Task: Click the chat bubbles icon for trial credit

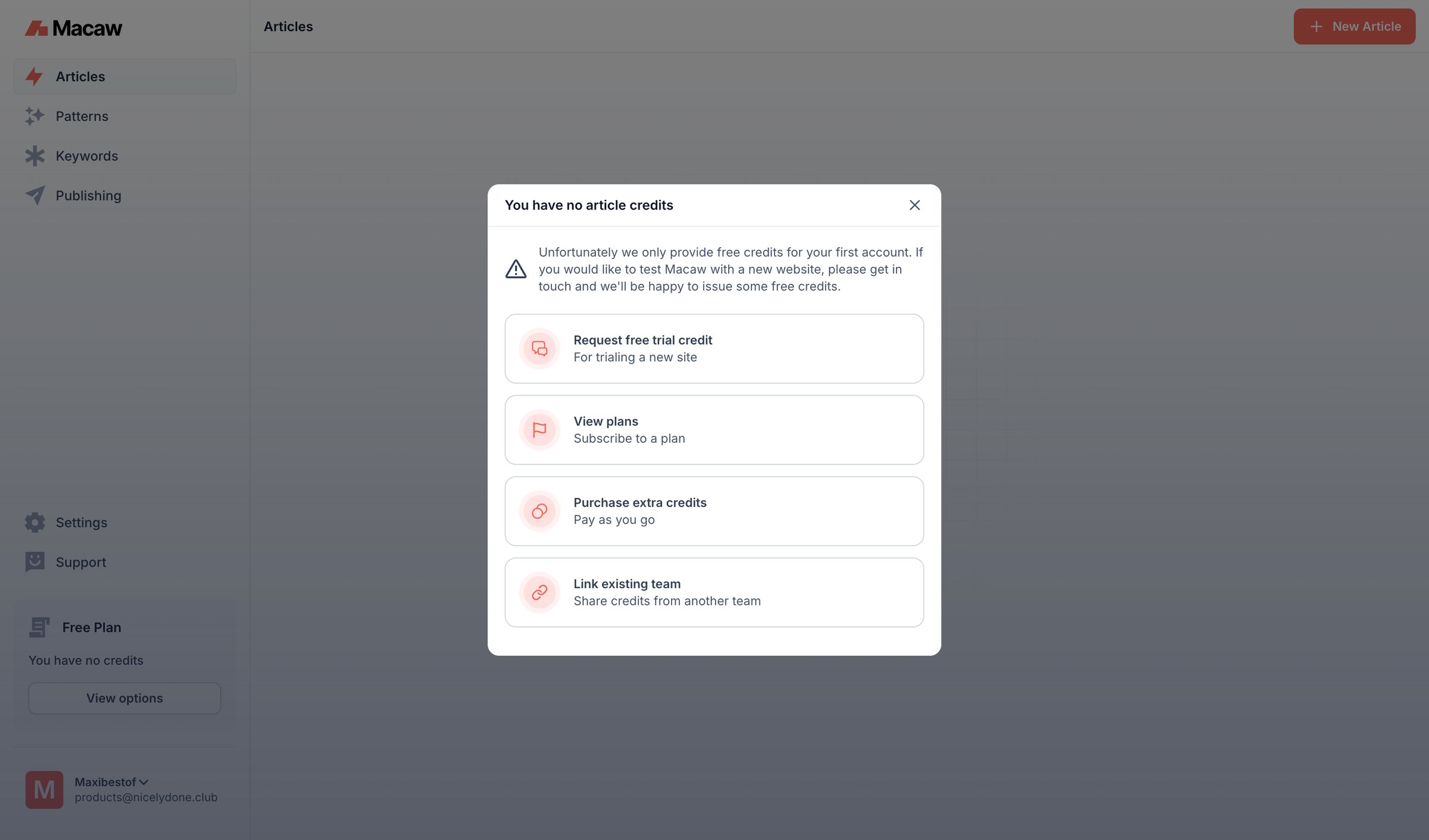Action: click(x=539, y=348)
